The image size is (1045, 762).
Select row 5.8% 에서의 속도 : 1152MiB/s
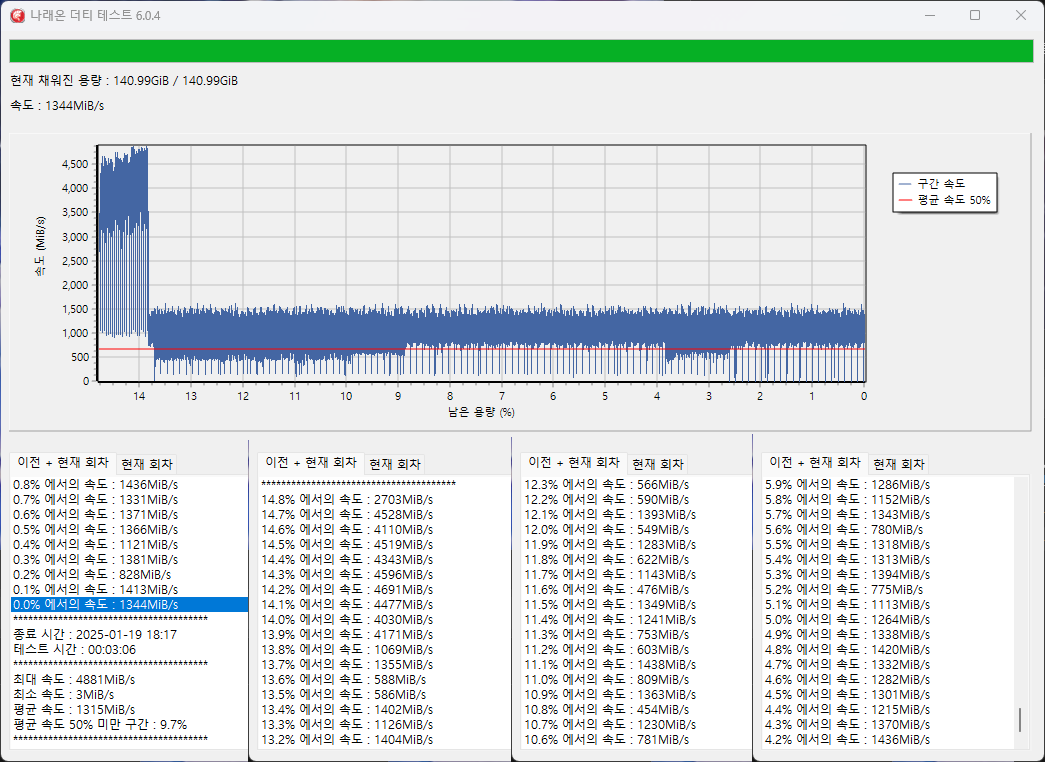pyautogui.click(x=848, y=499)
